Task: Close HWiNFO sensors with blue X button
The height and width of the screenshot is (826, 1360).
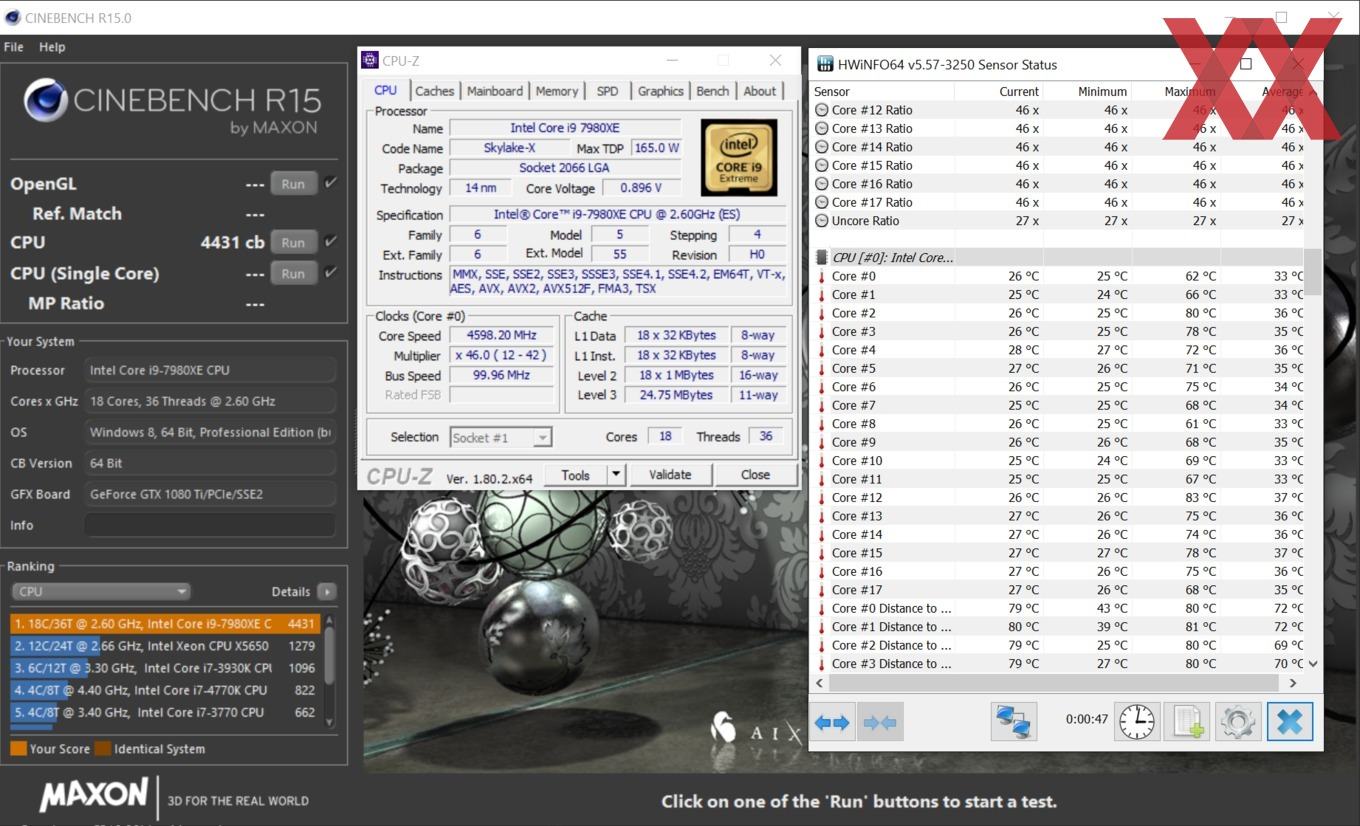Action: coord(1289,722)
